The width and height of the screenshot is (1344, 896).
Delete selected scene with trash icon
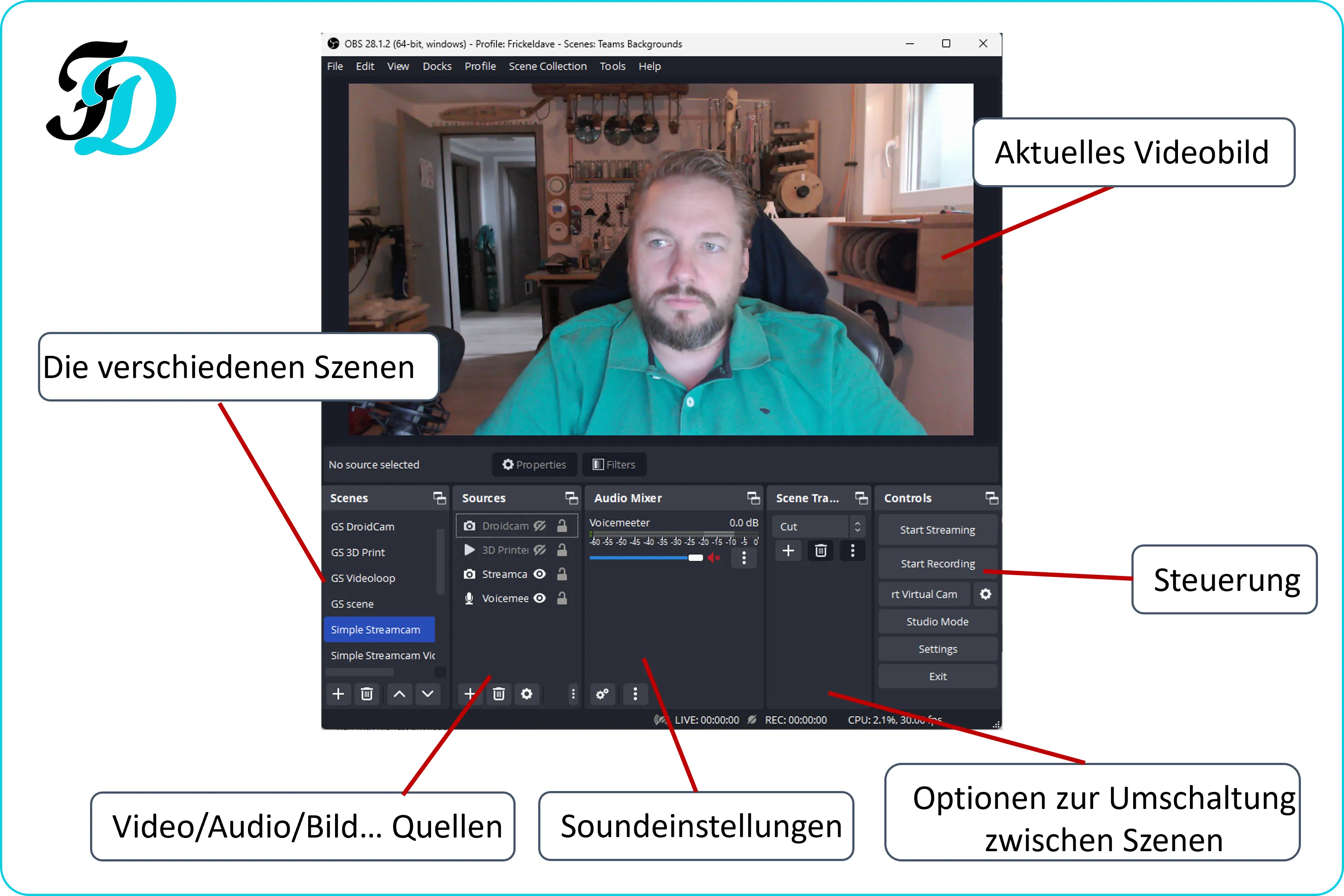click(x=367, y=694)
